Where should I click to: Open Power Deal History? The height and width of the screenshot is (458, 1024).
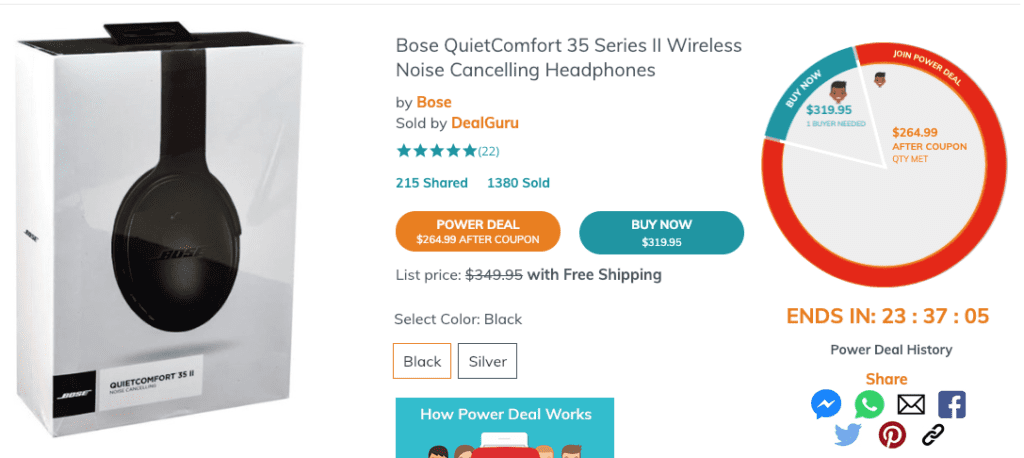[x=891, y=350]
